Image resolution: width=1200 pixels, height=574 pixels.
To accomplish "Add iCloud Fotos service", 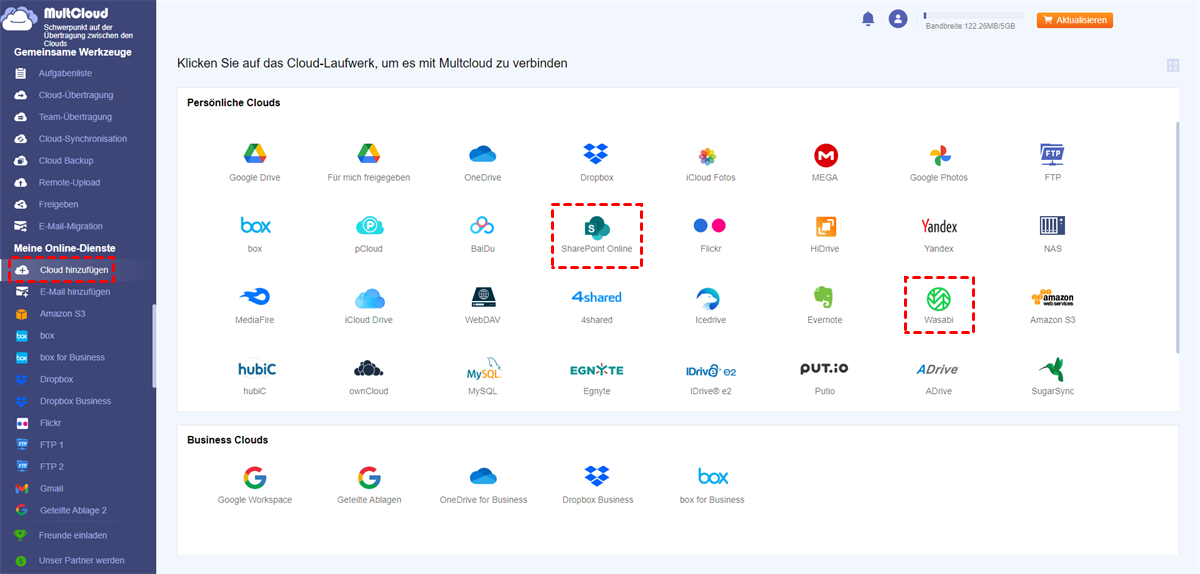I will 710,163.
